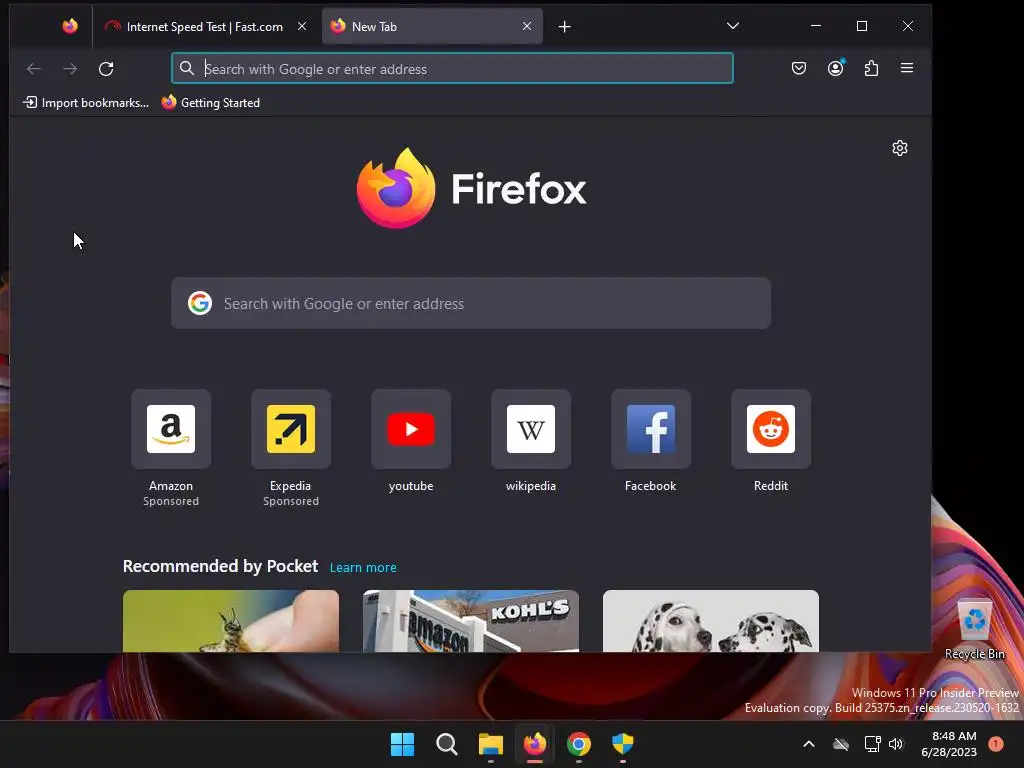1024x768 pixels.
Task: Close the Fast.com tab
Action: click(302, 26)
